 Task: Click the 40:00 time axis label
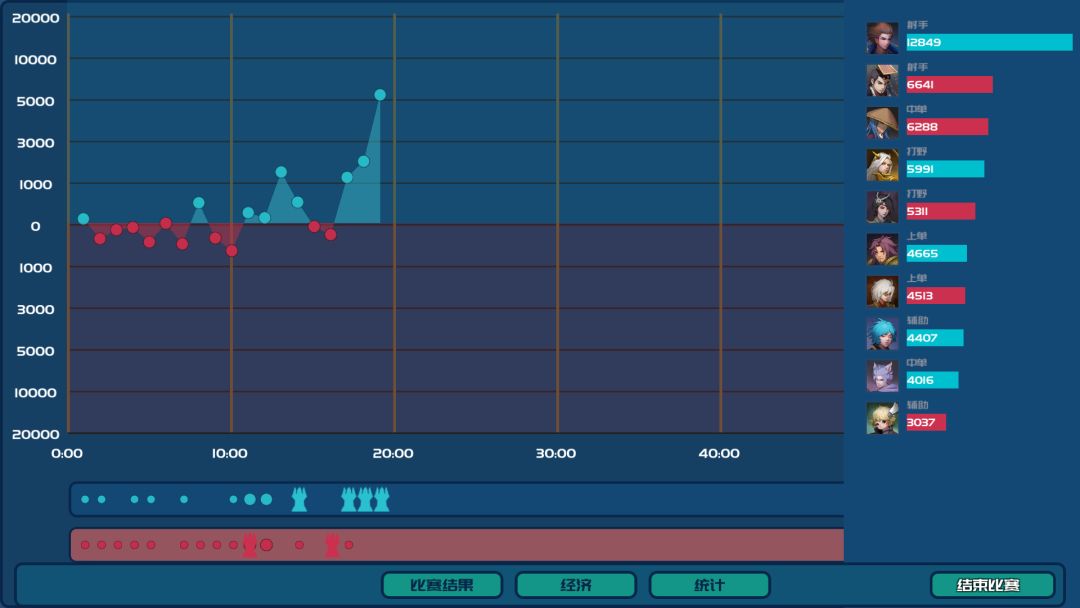point(719,453)
